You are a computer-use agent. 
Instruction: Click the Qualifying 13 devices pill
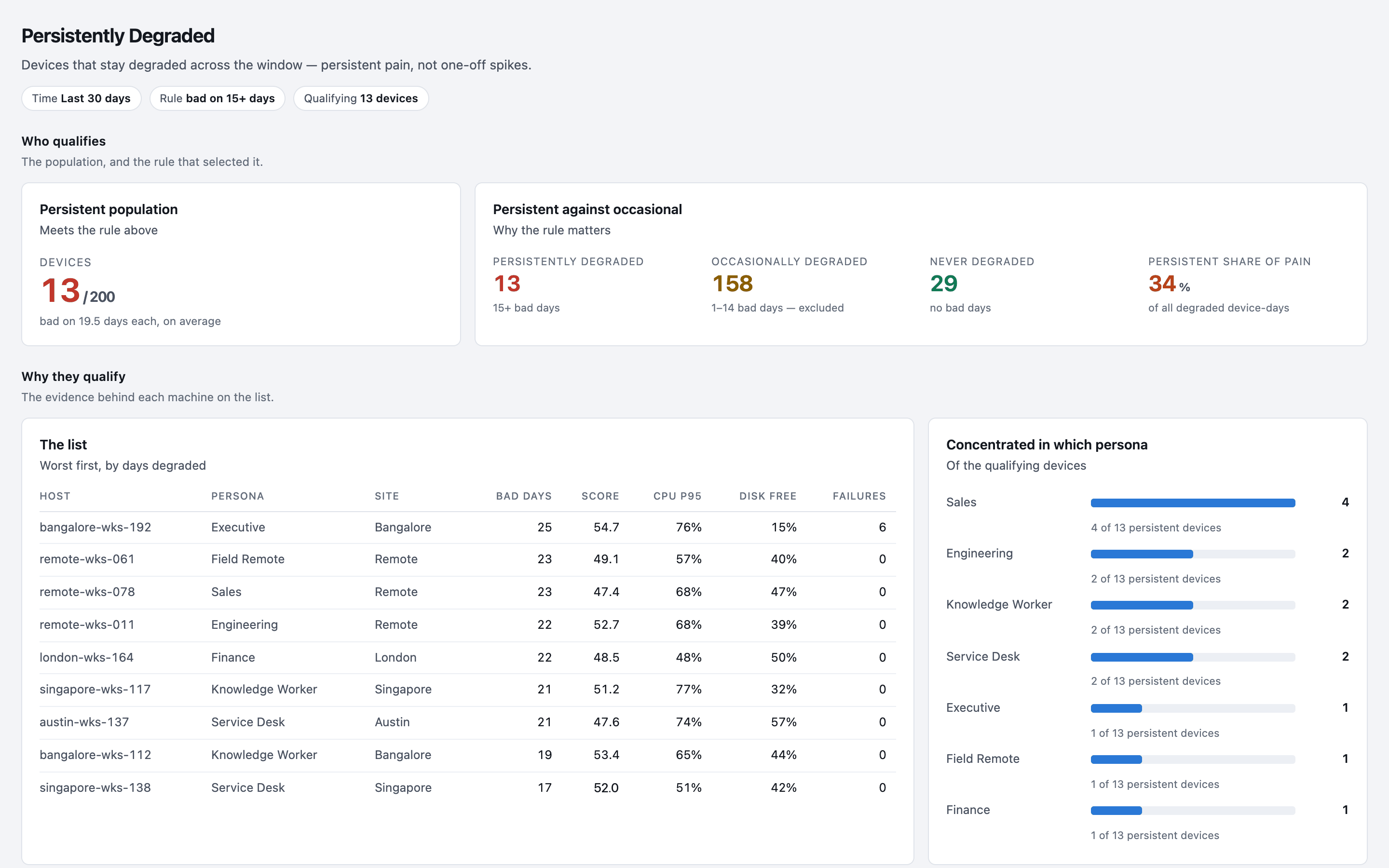[x=360, y=98]
